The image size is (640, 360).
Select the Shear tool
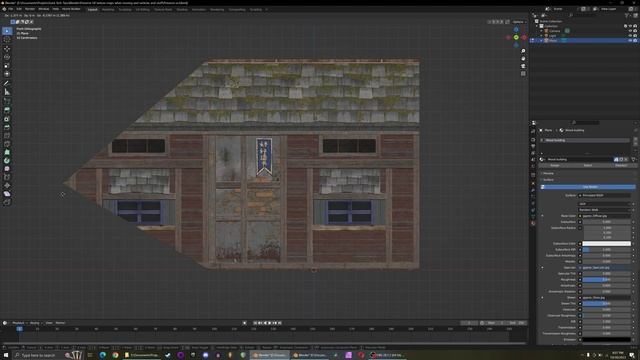pyautogui.click(x=7, y=194)
